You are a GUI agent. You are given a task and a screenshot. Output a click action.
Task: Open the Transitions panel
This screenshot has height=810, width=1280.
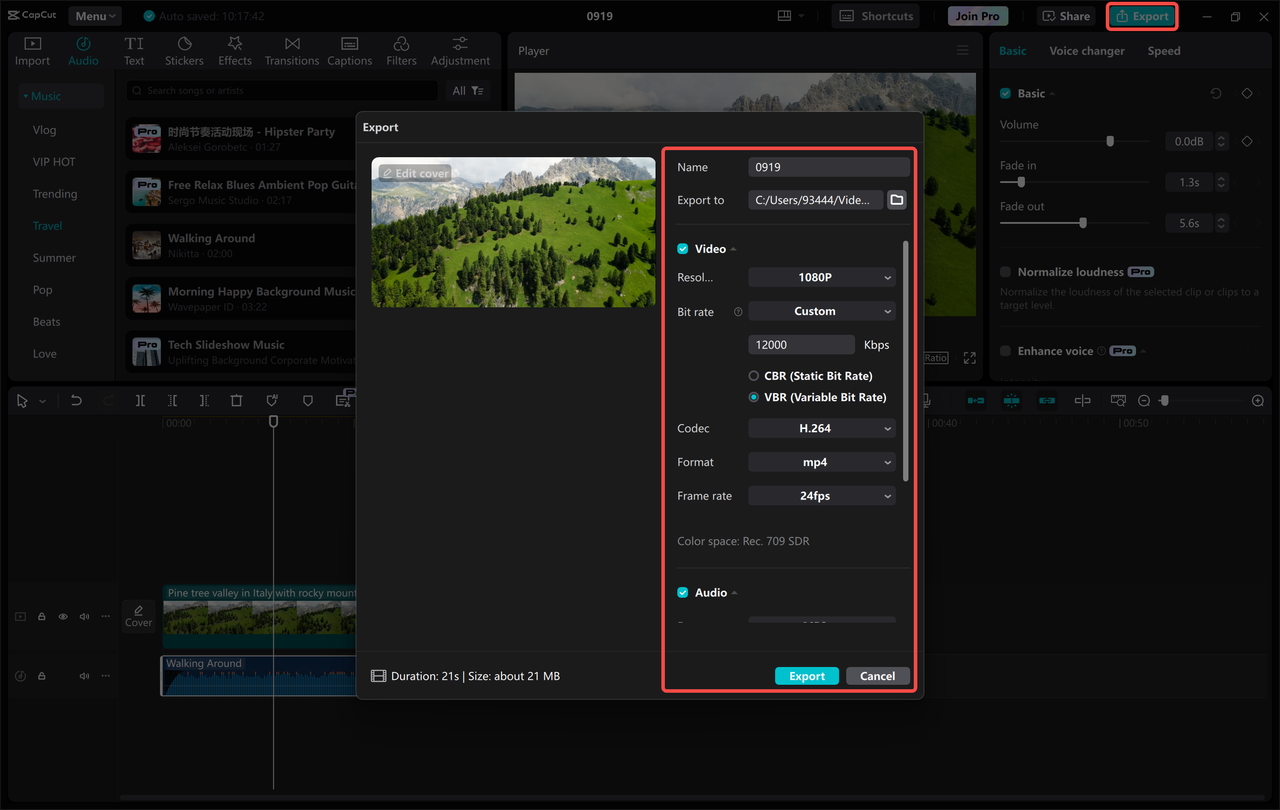coord(292,51)
